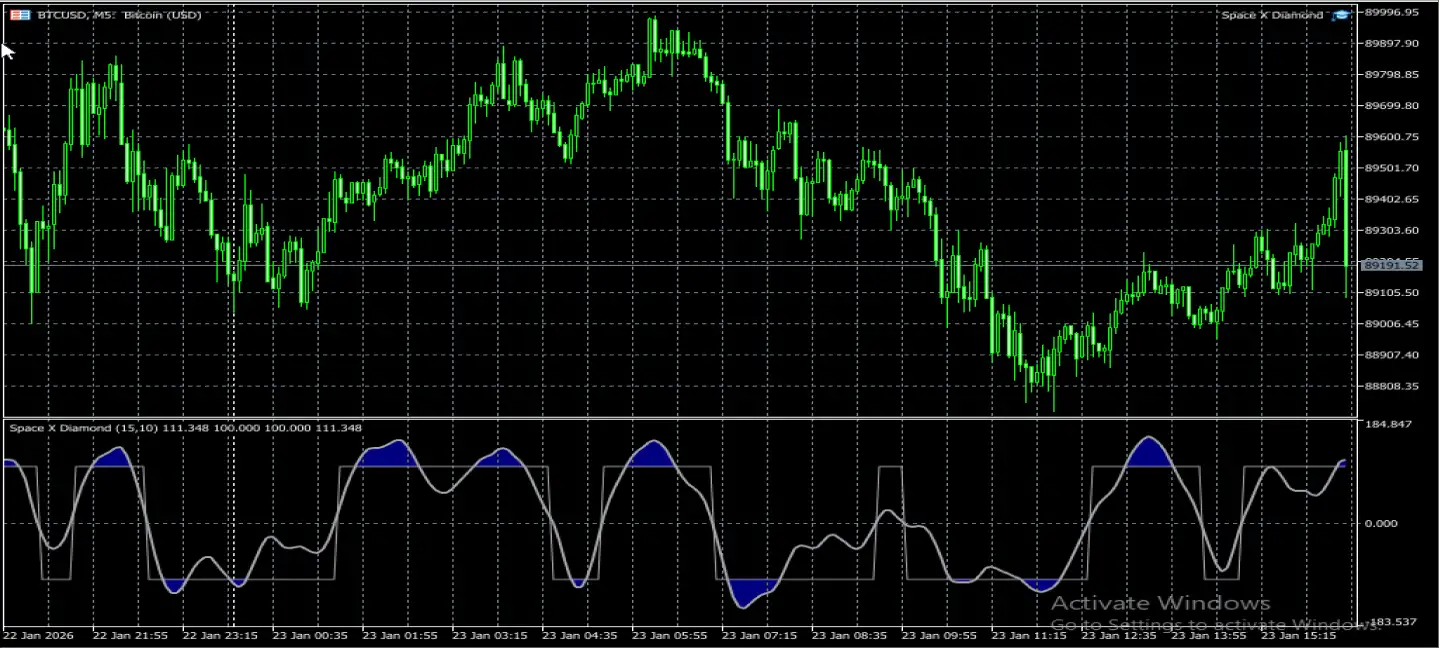The height and width of the screenshot is (648, 1439).
Task: Click the Space X Diamond expert label
Action: pyautogui.click(x=1271, y=15)
